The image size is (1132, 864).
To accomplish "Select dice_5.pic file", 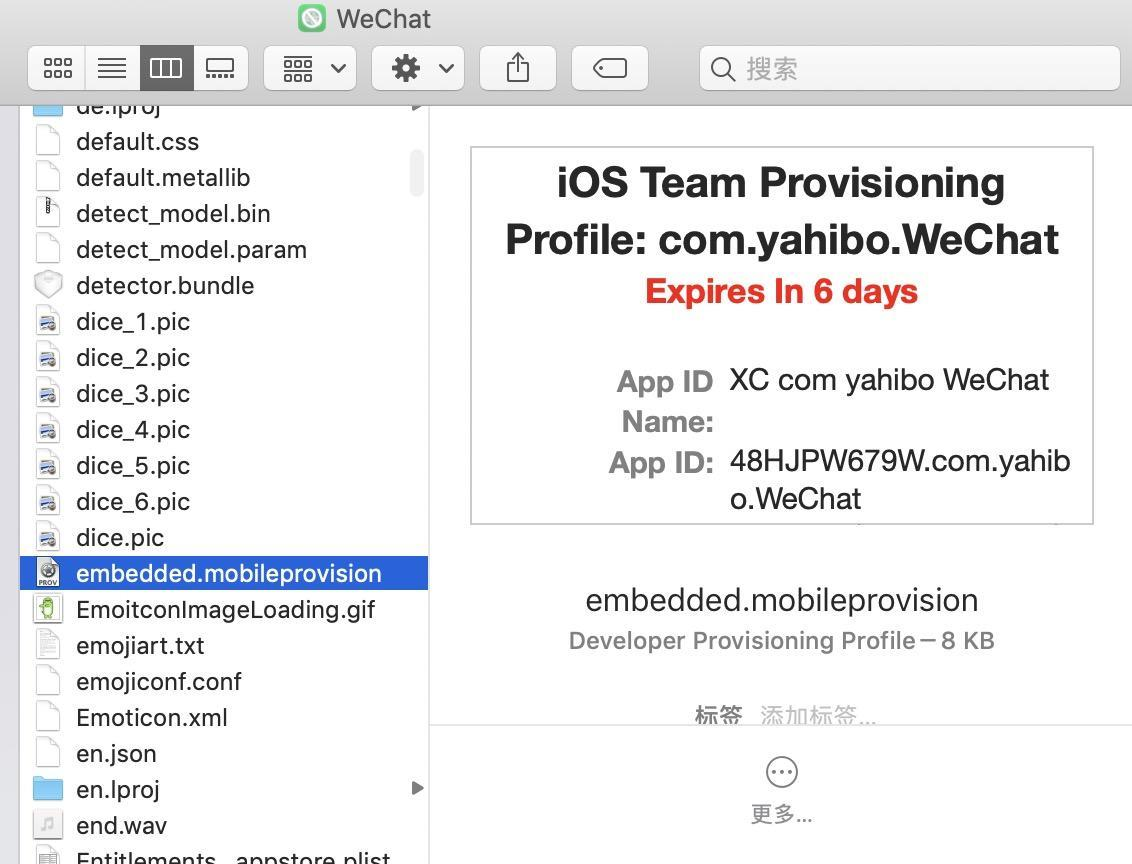I will 224,466.
